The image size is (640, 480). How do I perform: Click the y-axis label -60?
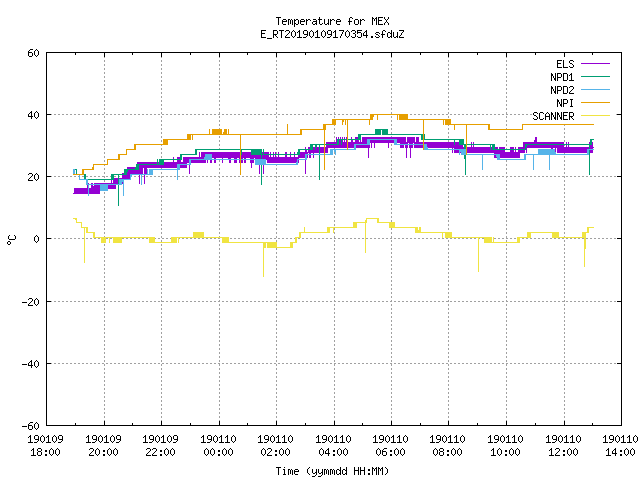click(x=30, y=426)
